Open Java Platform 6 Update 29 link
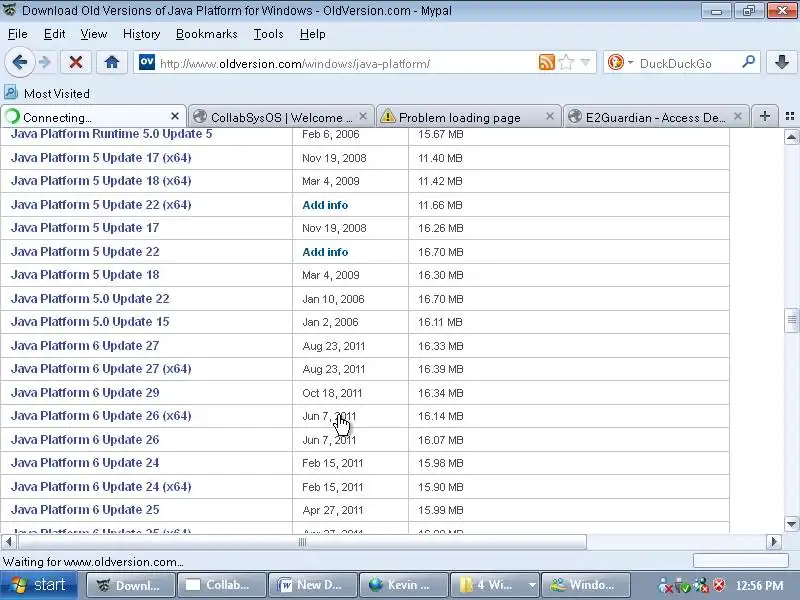 click(x=85, y=392)
